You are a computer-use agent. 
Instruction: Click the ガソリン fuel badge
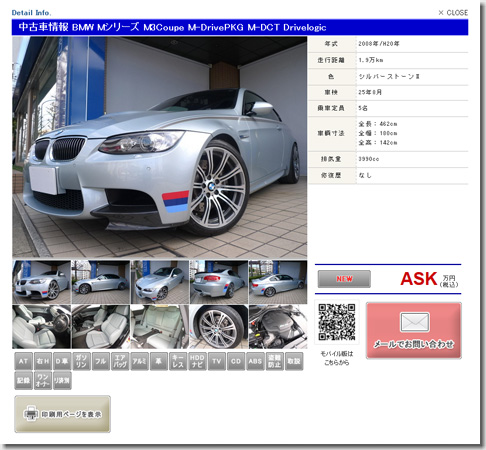[81, 361]
